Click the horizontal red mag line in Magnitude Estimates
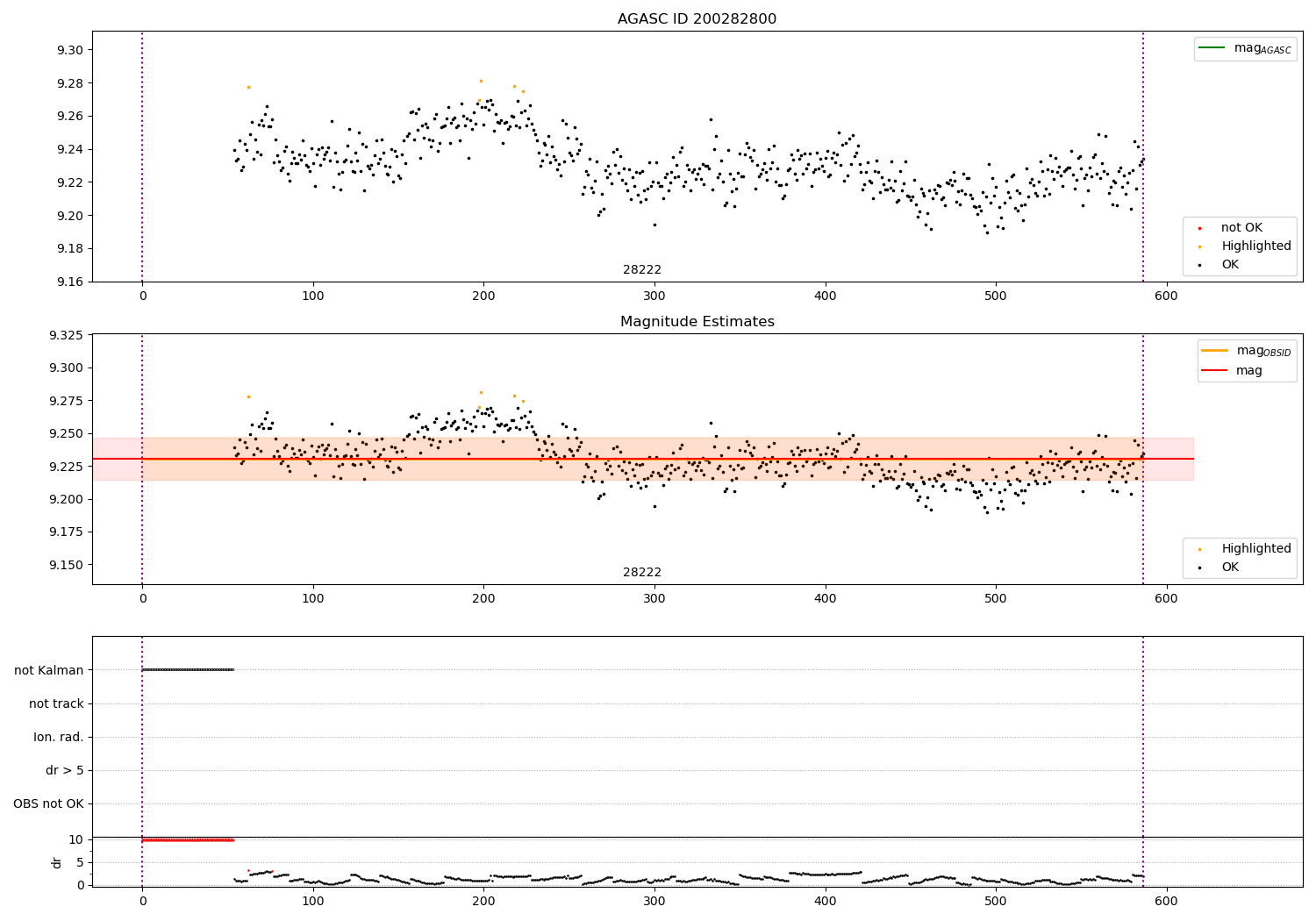Image resolution: width=1316 pixels, height=921 pixels. coord(643,459)
